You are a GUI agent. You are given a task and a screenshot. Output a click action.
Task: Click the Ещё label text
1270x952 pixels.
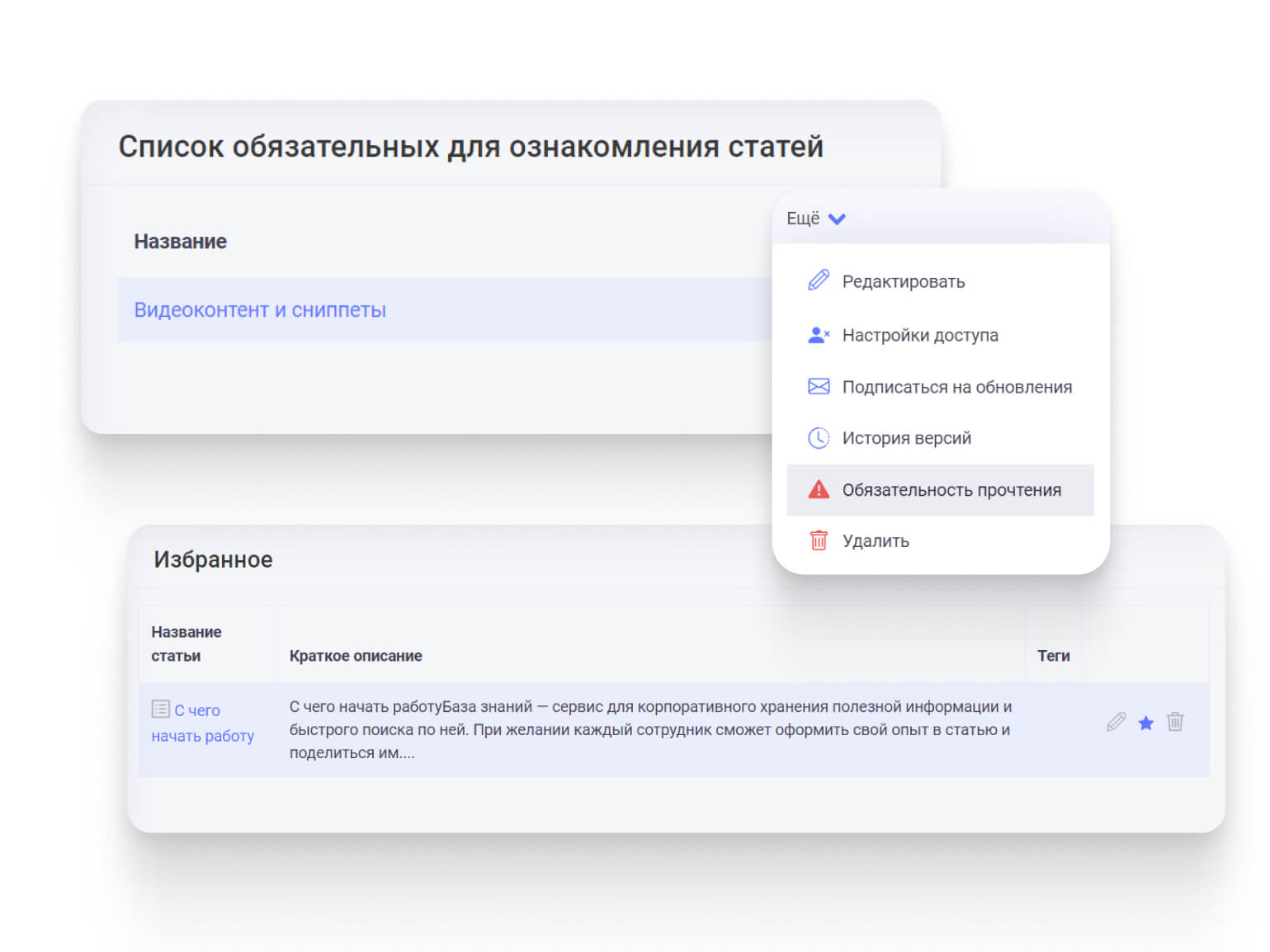click(803, 219)
